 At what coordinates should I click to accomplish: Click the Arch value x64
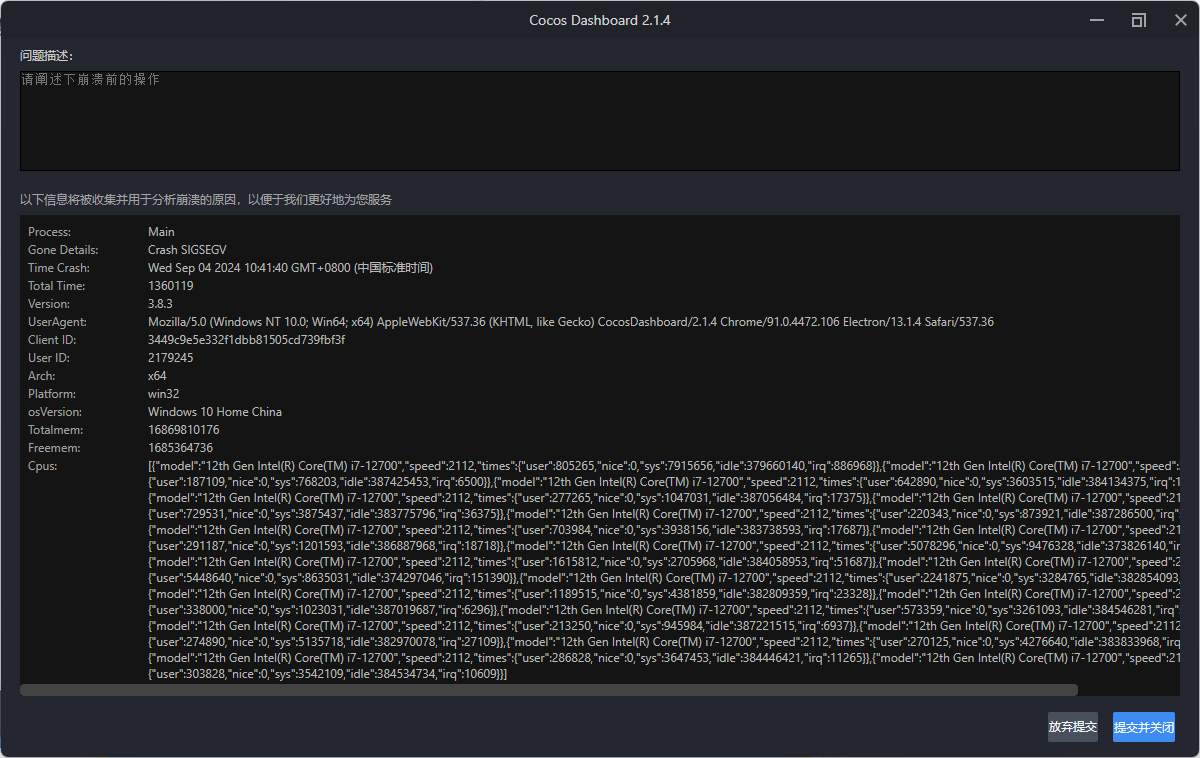157,376
